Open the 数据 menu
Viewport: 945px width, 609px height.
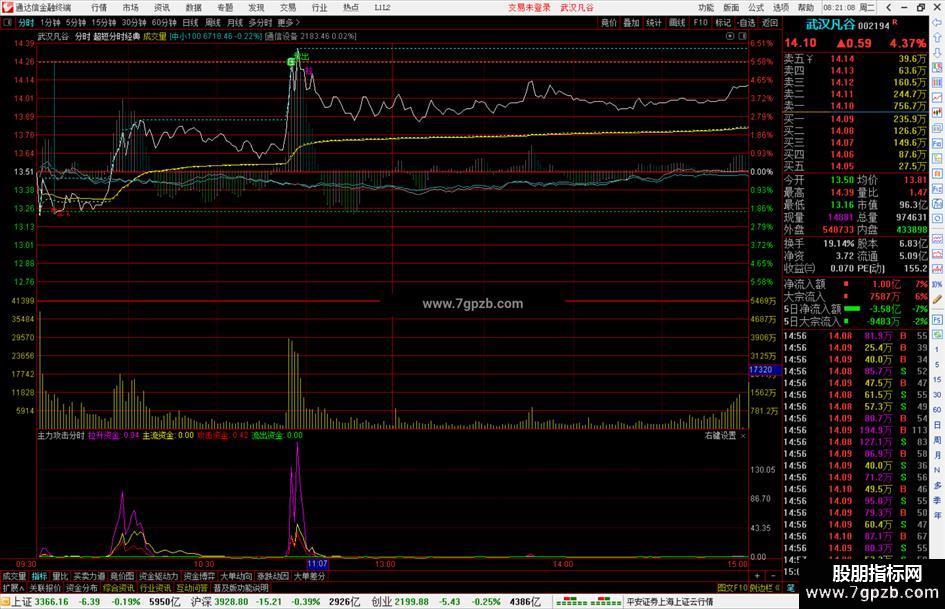coord(193,8)
